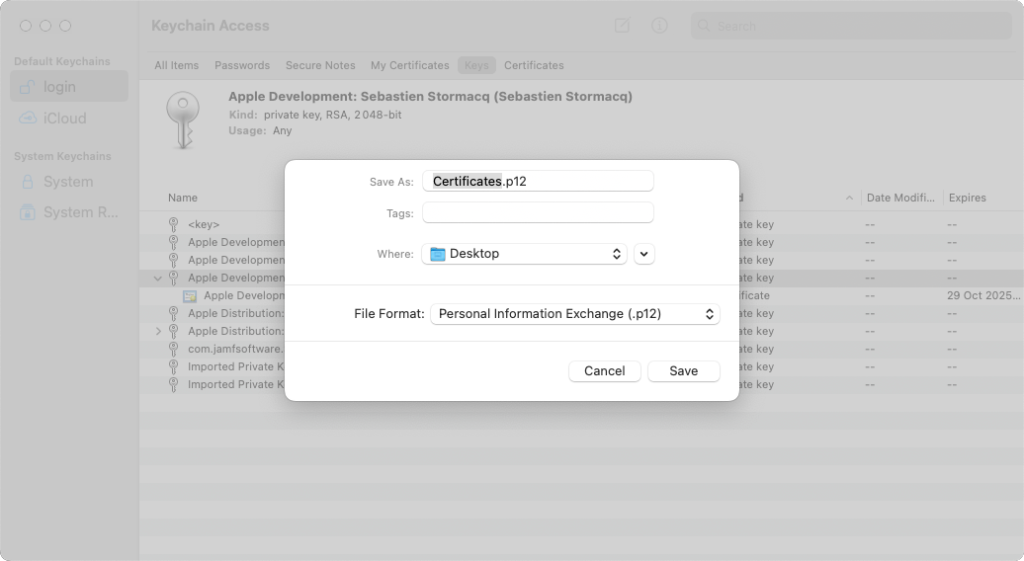Click the large key icon in header
The width and height of the screenshot is (1024, 561).
click(183, 120)
